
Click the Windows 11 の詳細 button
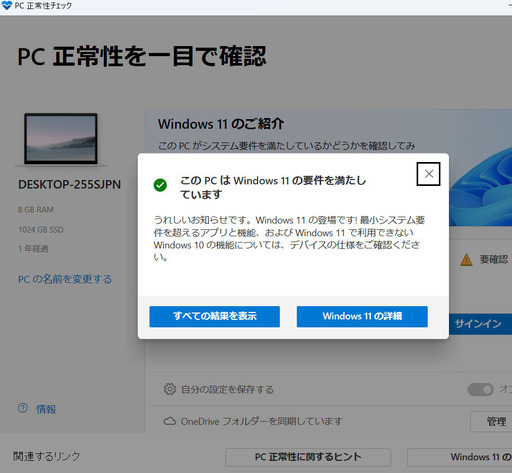click(x=362, y=316)
